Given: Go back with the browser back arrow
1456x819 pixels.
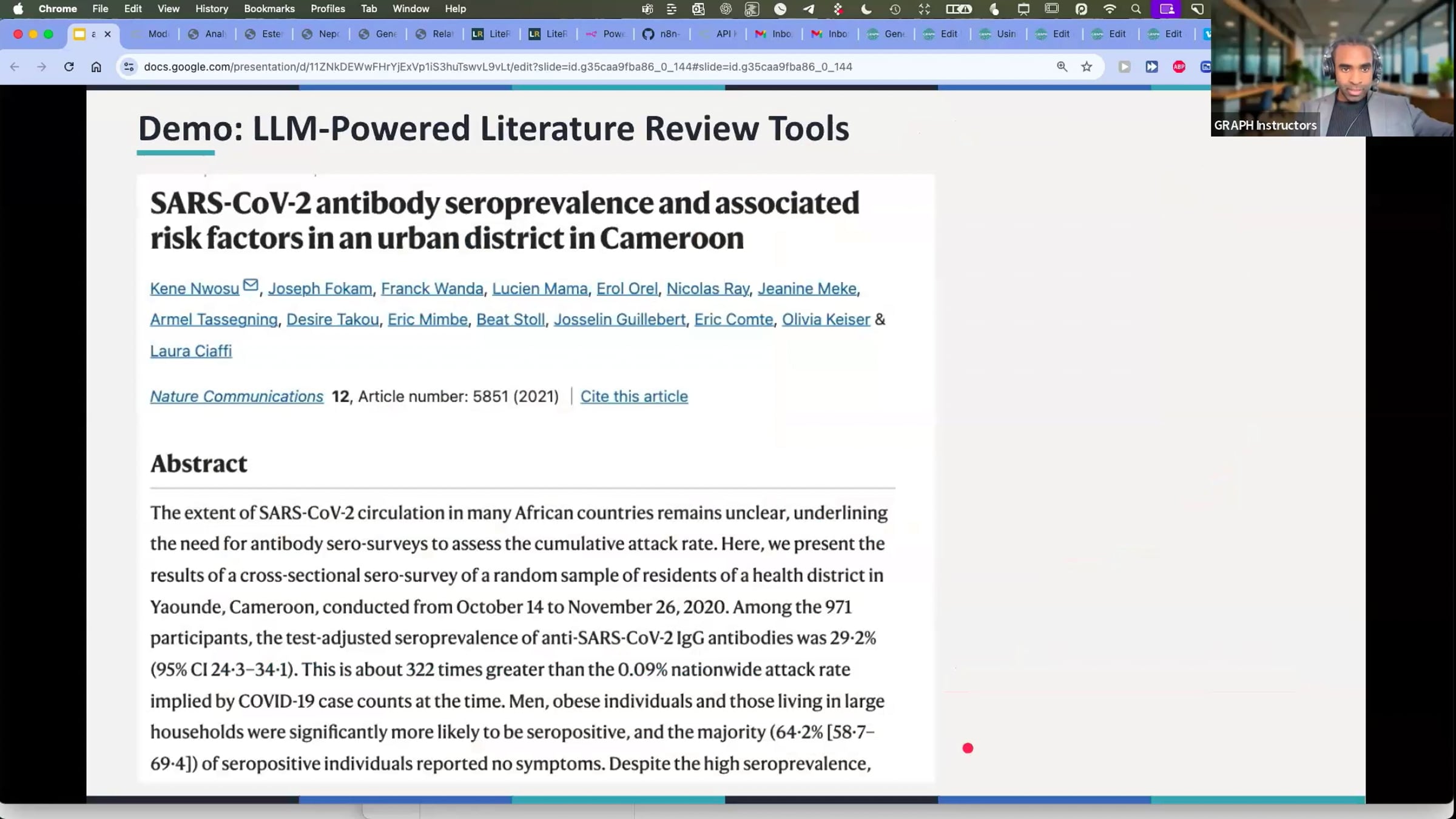Looking at the screenshot, I should tap(15, 67).
